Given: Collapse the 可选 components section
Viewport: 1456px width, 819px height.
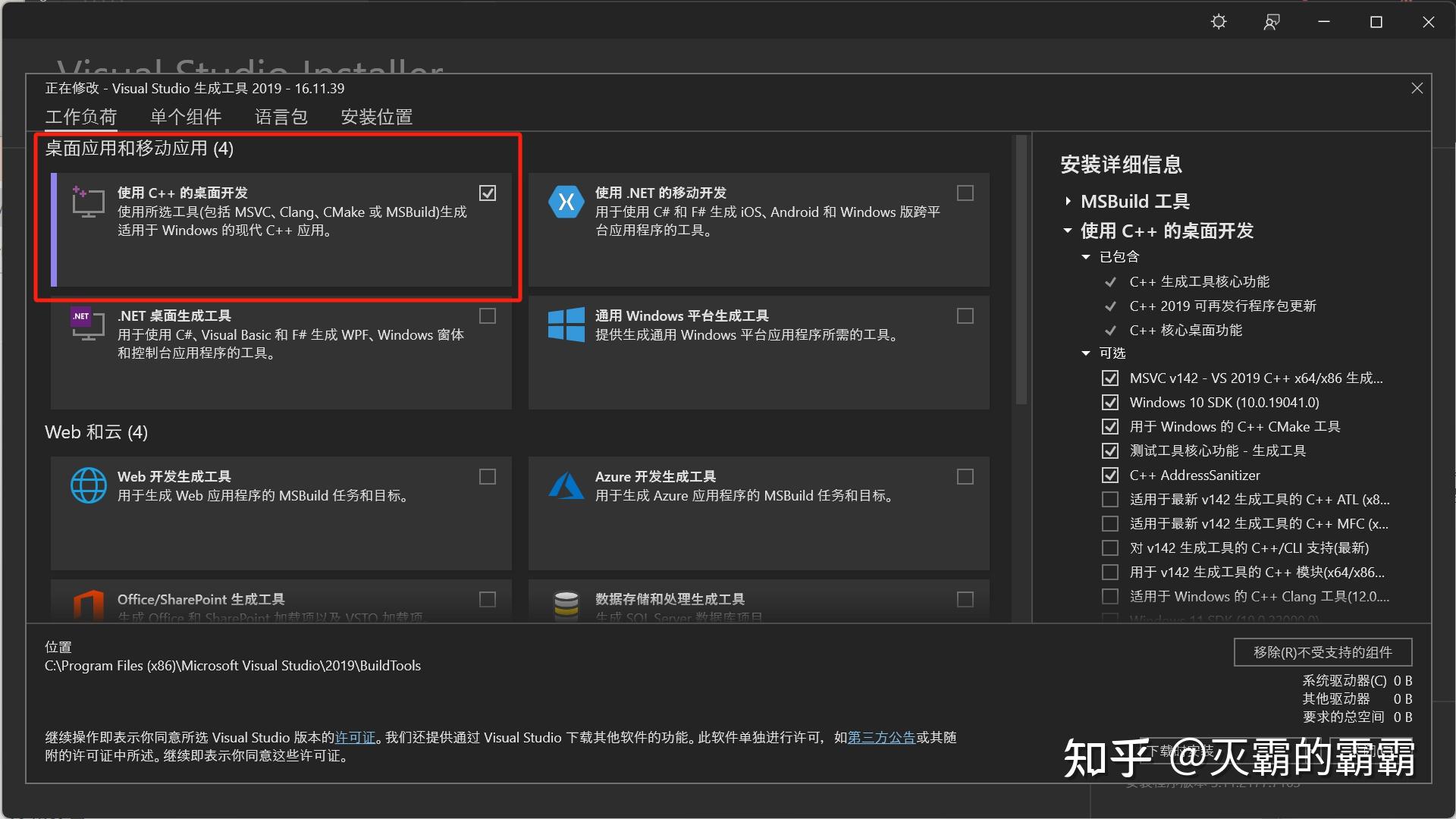Looking at the screenshot, I should [x=1085, y=353].
